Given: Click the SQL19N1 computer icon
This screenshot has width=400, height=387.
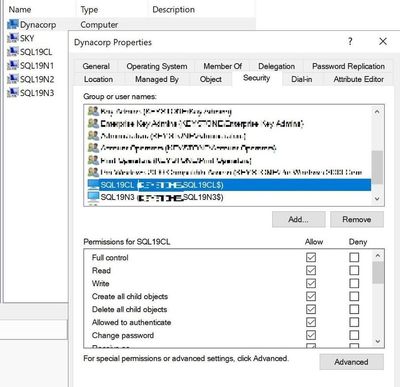Looking at the screenshot, I should pyautogui.click(x=13, y=65).
